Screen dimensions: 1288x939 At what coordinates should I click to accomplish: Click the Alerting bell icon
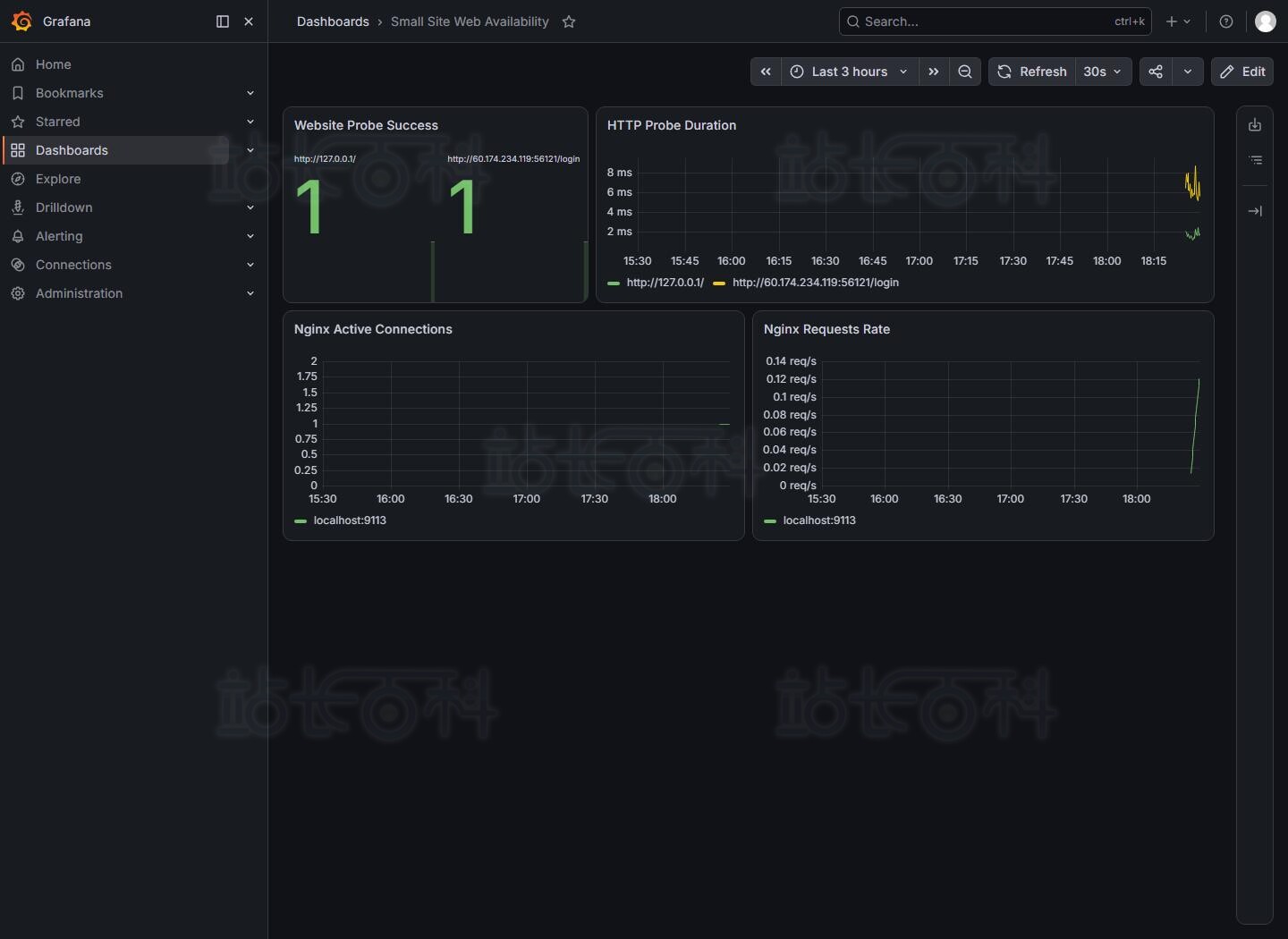click(18, 236)
